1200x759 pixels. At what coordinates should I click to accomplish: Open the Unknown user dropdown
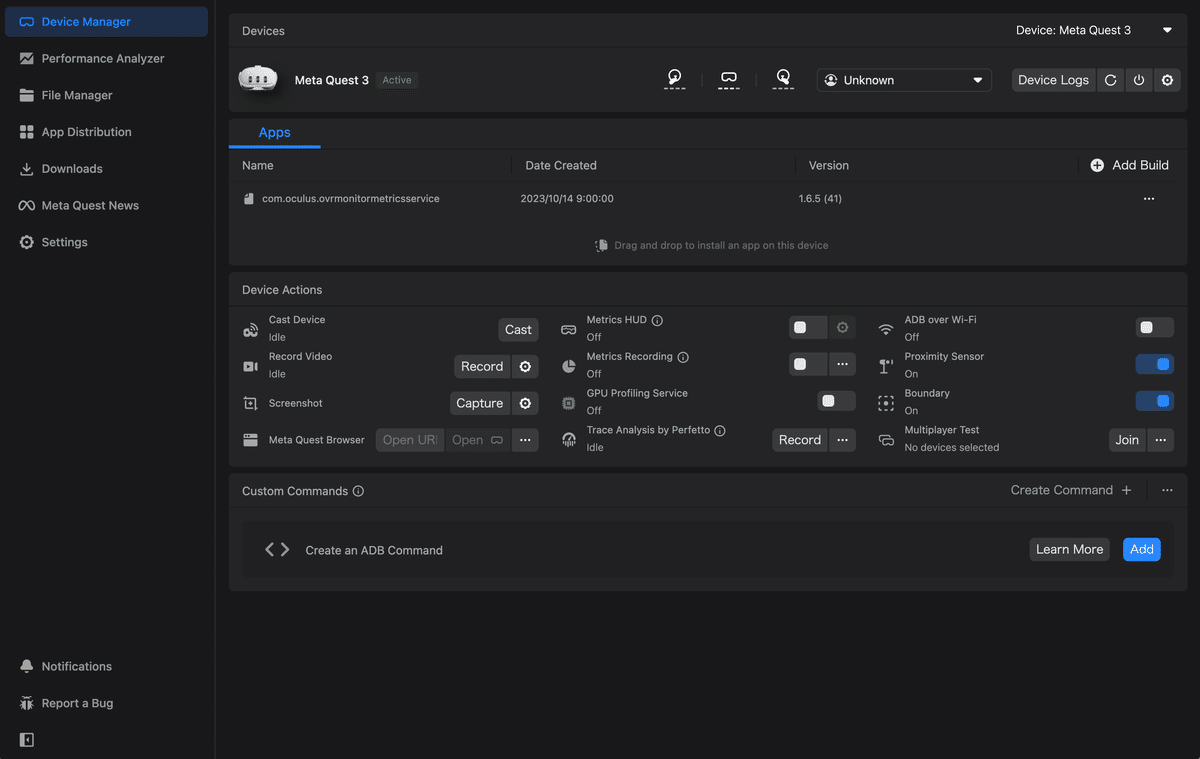(904, 80)
